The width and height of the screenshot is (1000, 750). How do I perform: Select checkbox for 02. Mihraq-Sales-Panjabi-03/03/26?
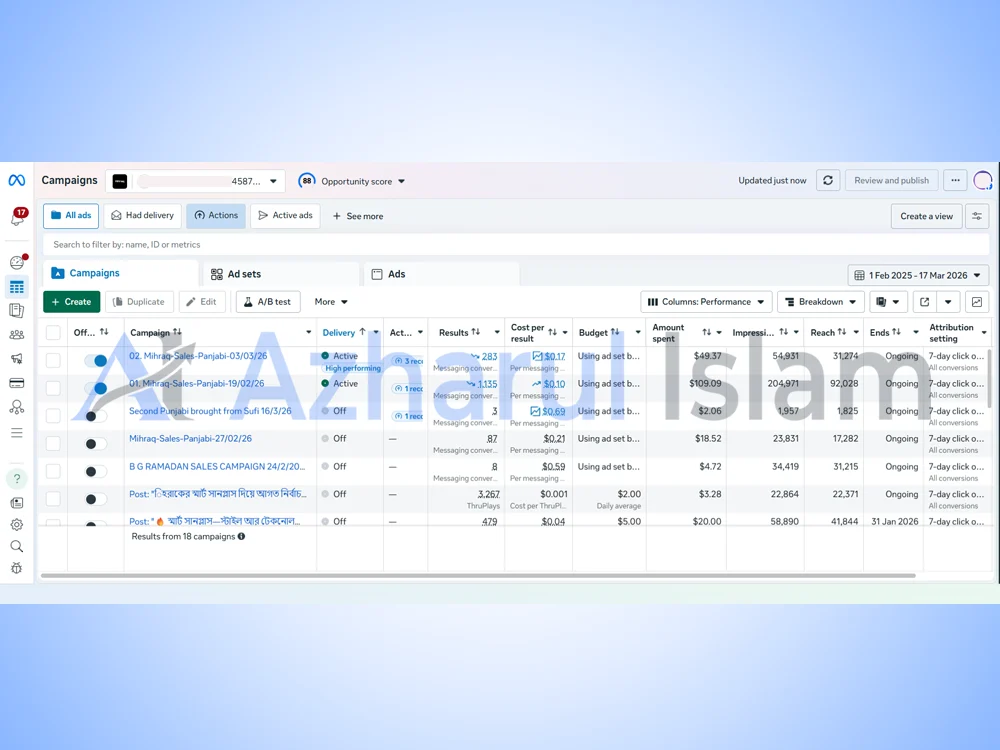[54, 360]
